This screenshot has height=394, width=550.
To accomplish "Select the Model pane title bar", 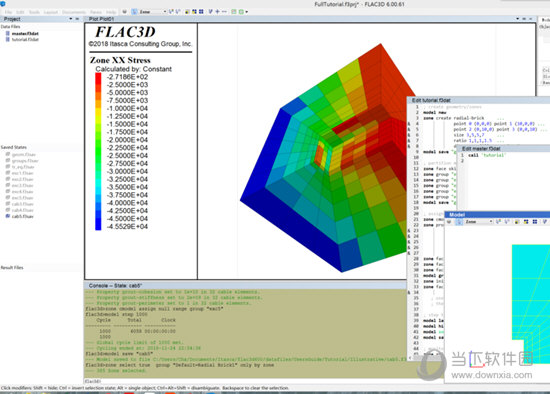I will (498, 215).
